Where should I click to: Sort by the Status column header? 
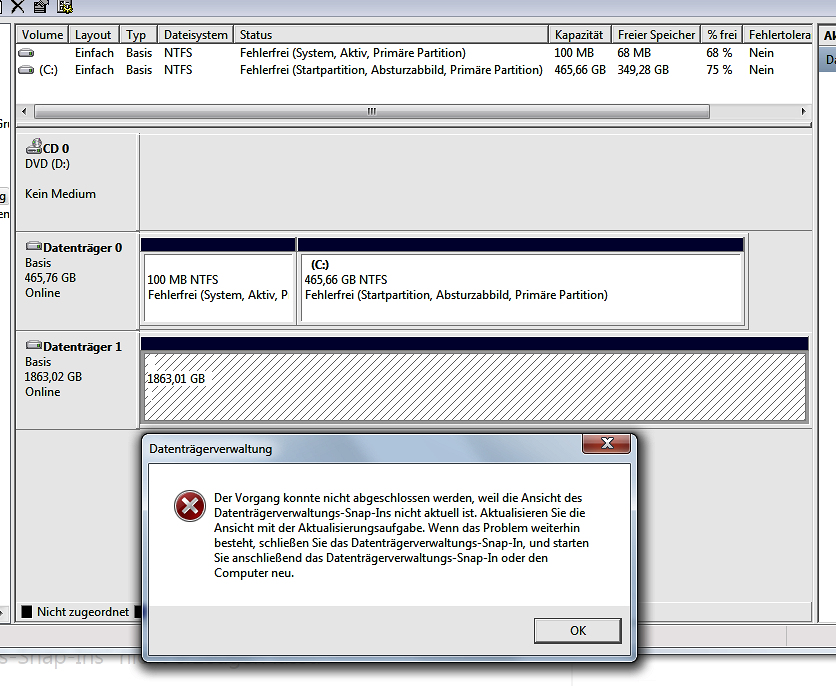click(x=391, y=35)
